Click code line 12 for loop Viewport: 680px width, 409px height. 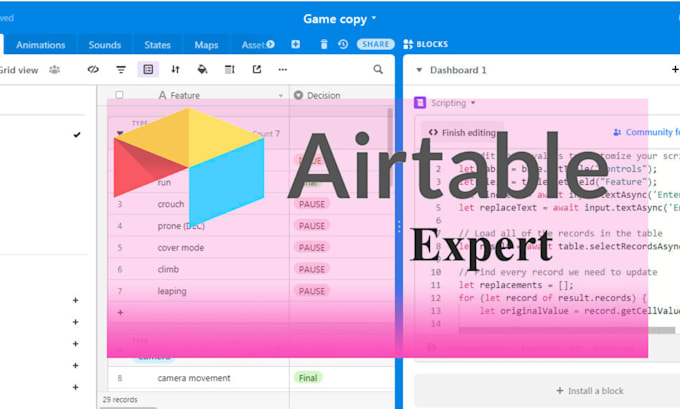click(552, 298)
